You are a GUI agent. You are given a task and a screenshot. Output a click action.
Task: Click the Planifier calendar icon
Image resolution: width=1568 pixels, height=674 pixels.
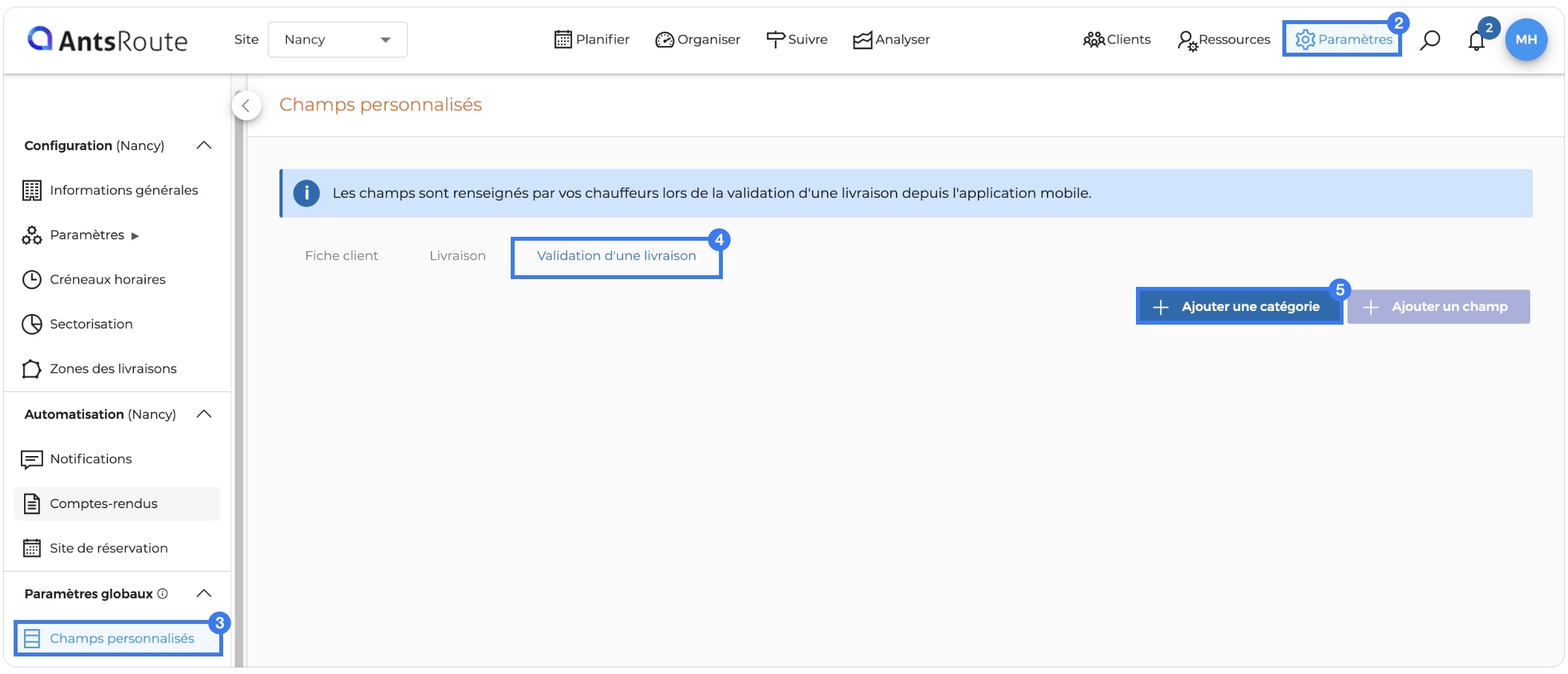pyautogui.click(x=563, y=40)
